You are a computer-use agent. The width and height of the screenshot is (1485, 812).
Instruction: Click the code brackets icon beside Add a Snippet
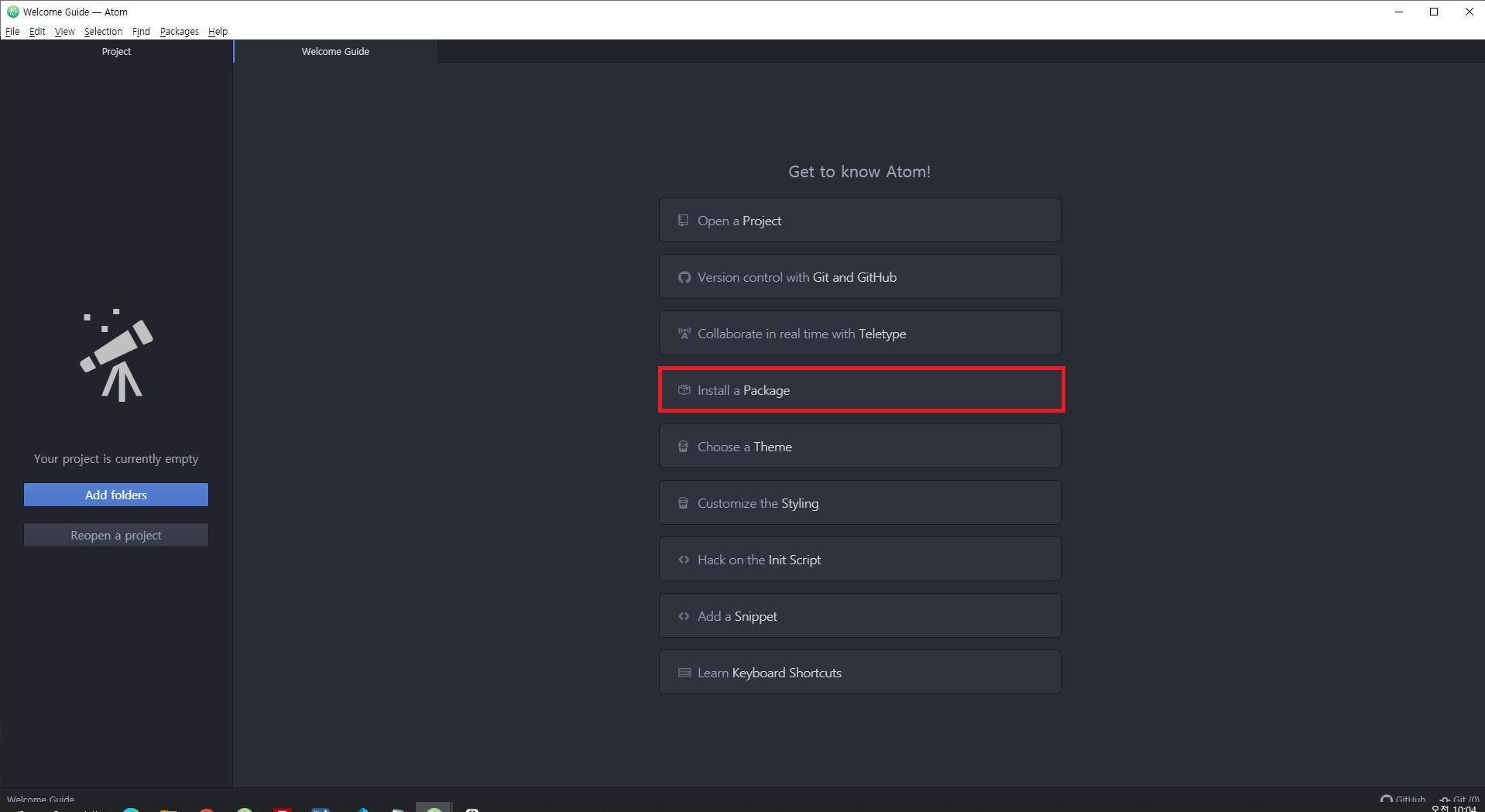pos(684,616)
